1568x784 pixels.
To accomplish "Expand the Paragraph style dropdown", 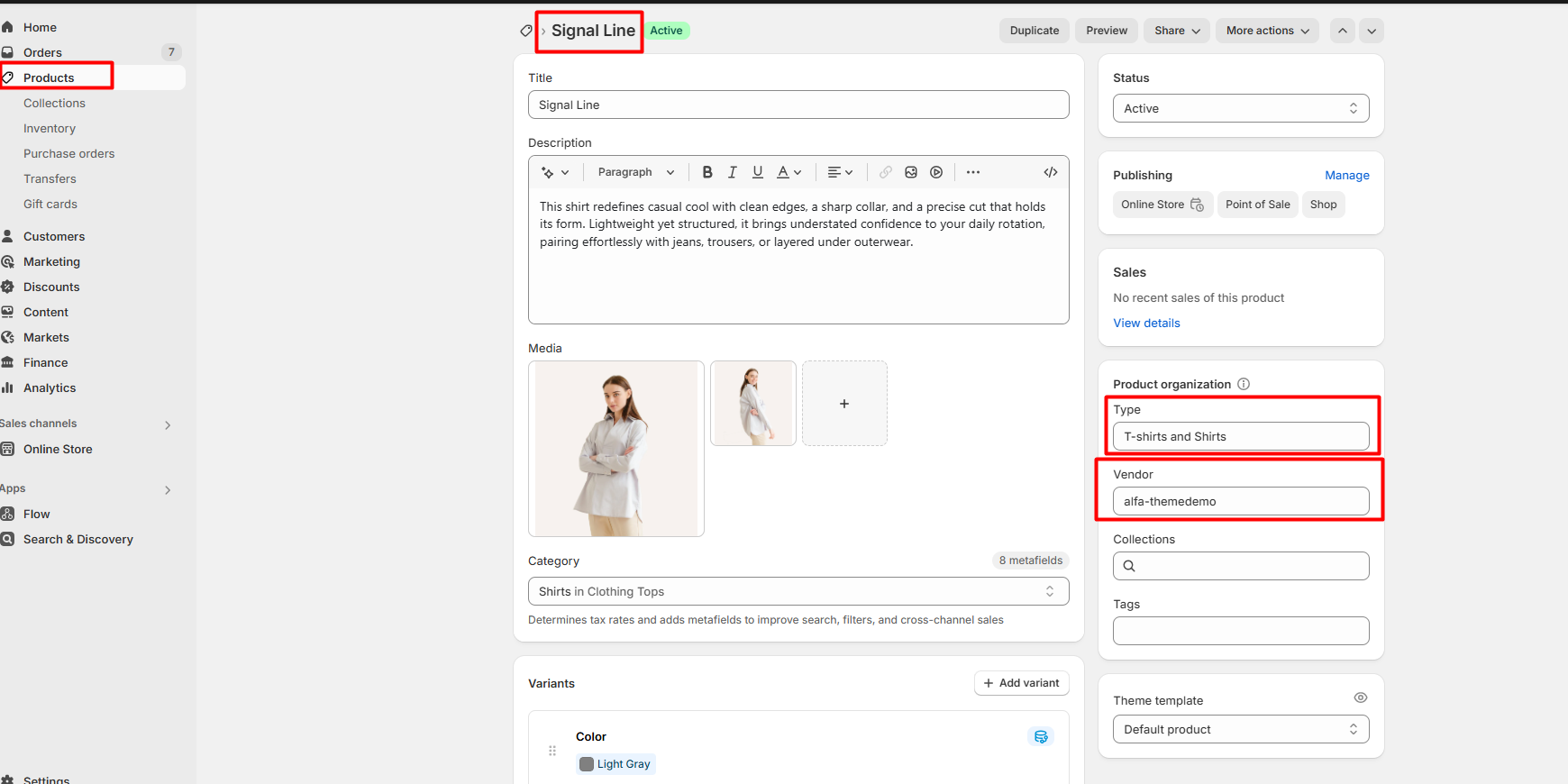I will pos(635,172).
